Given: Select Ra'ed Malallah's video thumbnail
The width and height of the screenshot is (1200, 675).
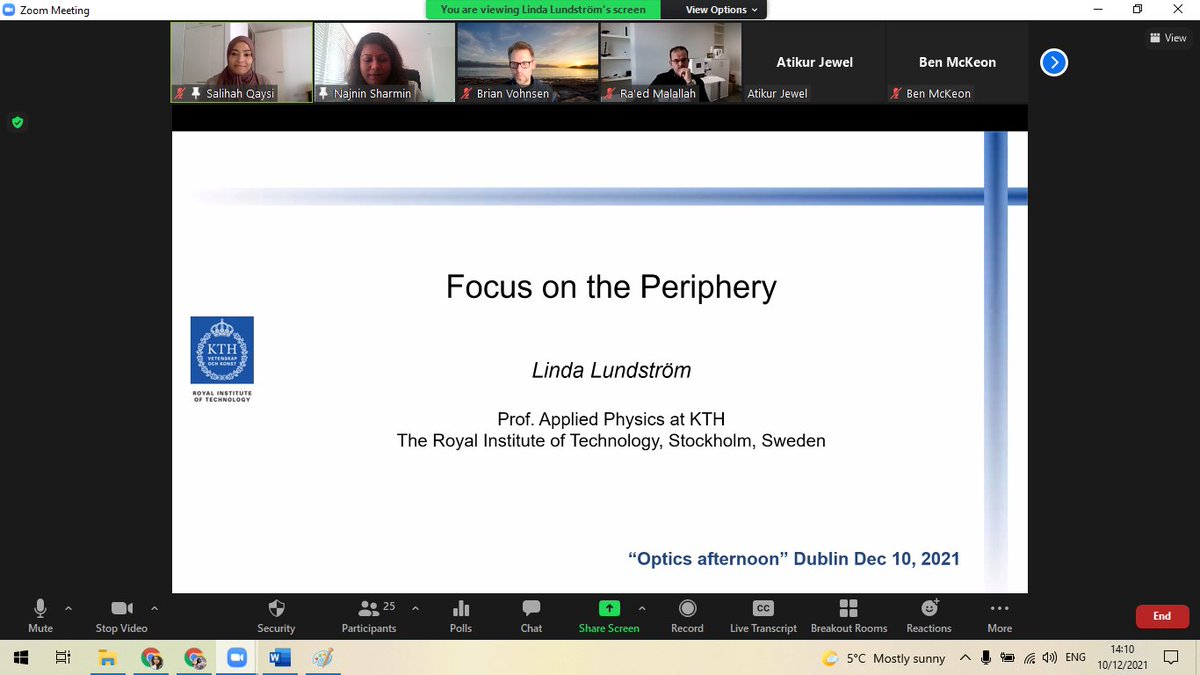Looking at the screenshot, I should coord(670,62).
